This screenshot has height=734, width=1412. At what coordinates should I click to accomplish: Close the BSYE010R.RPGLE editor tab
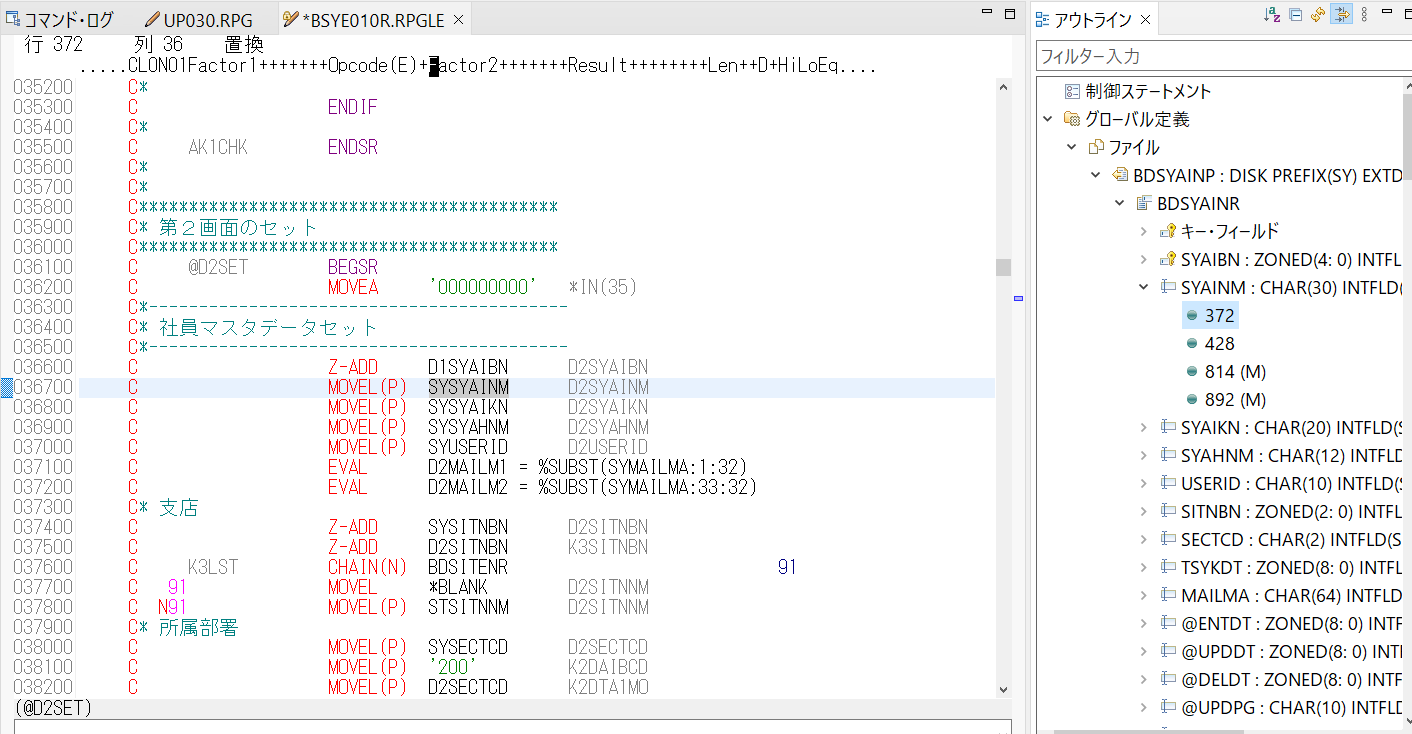[x=458, y=19]
